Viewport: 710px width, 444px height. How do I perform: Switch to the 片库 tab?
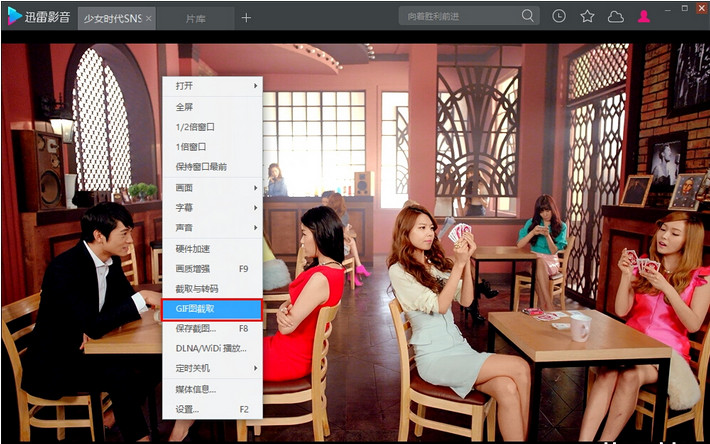[x=196, y=19]
